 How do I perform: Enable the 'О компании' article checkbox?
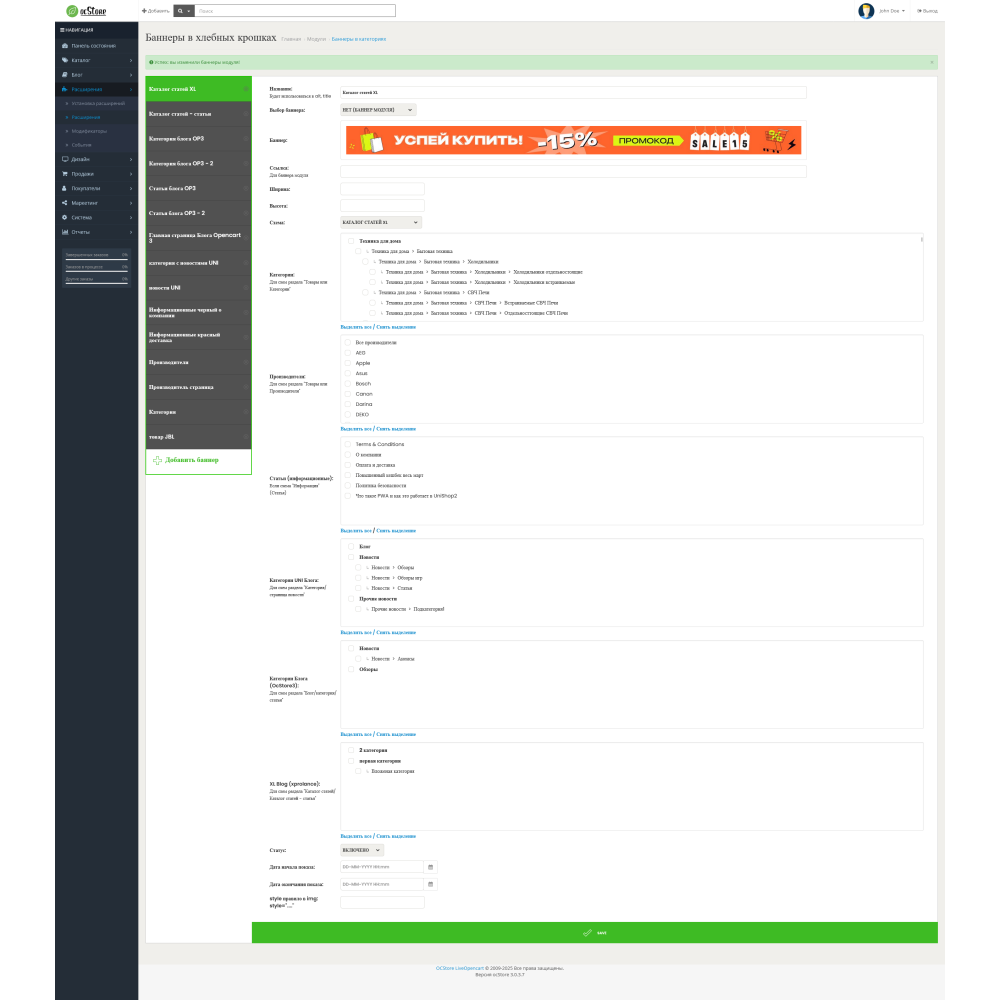(348, 454)
